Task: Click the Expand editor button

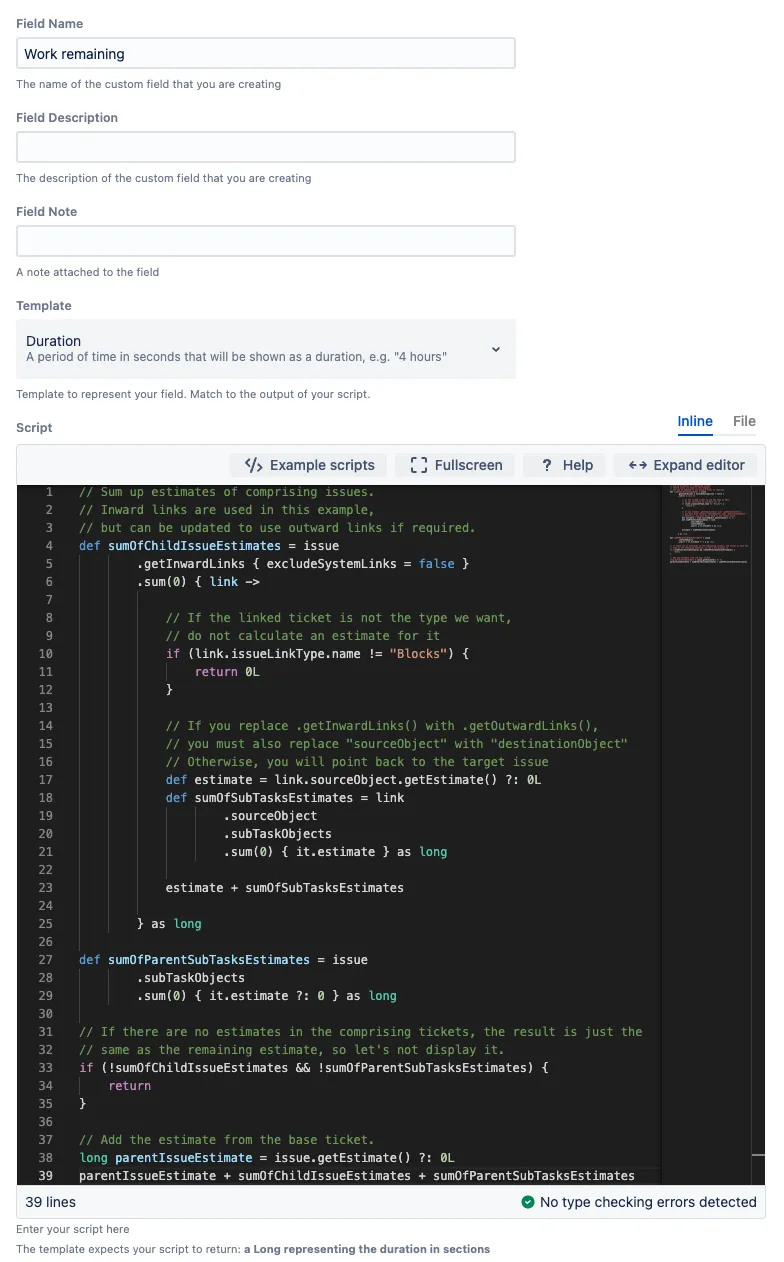Action: (686, 465)
